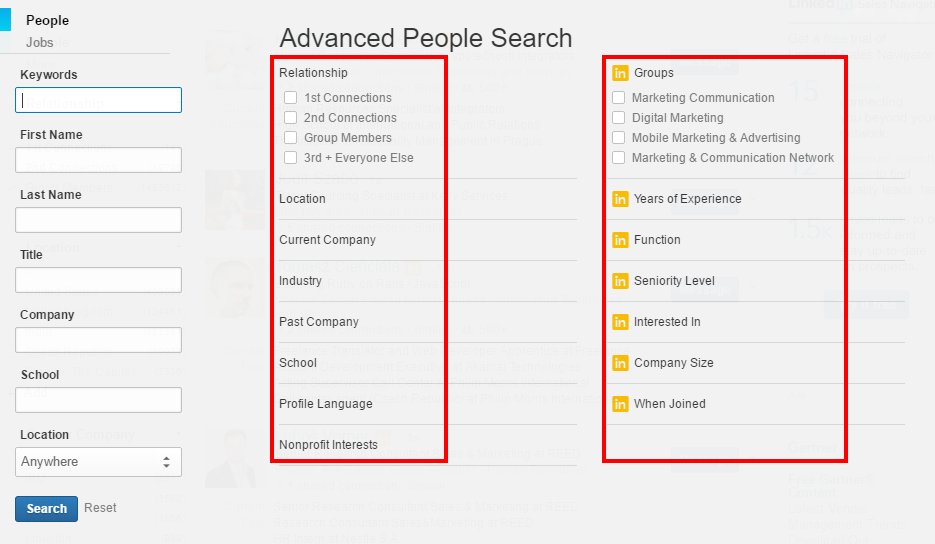Switch to the People search tab
The width and height of the screenshot is (935, 544).
(47, 20)
